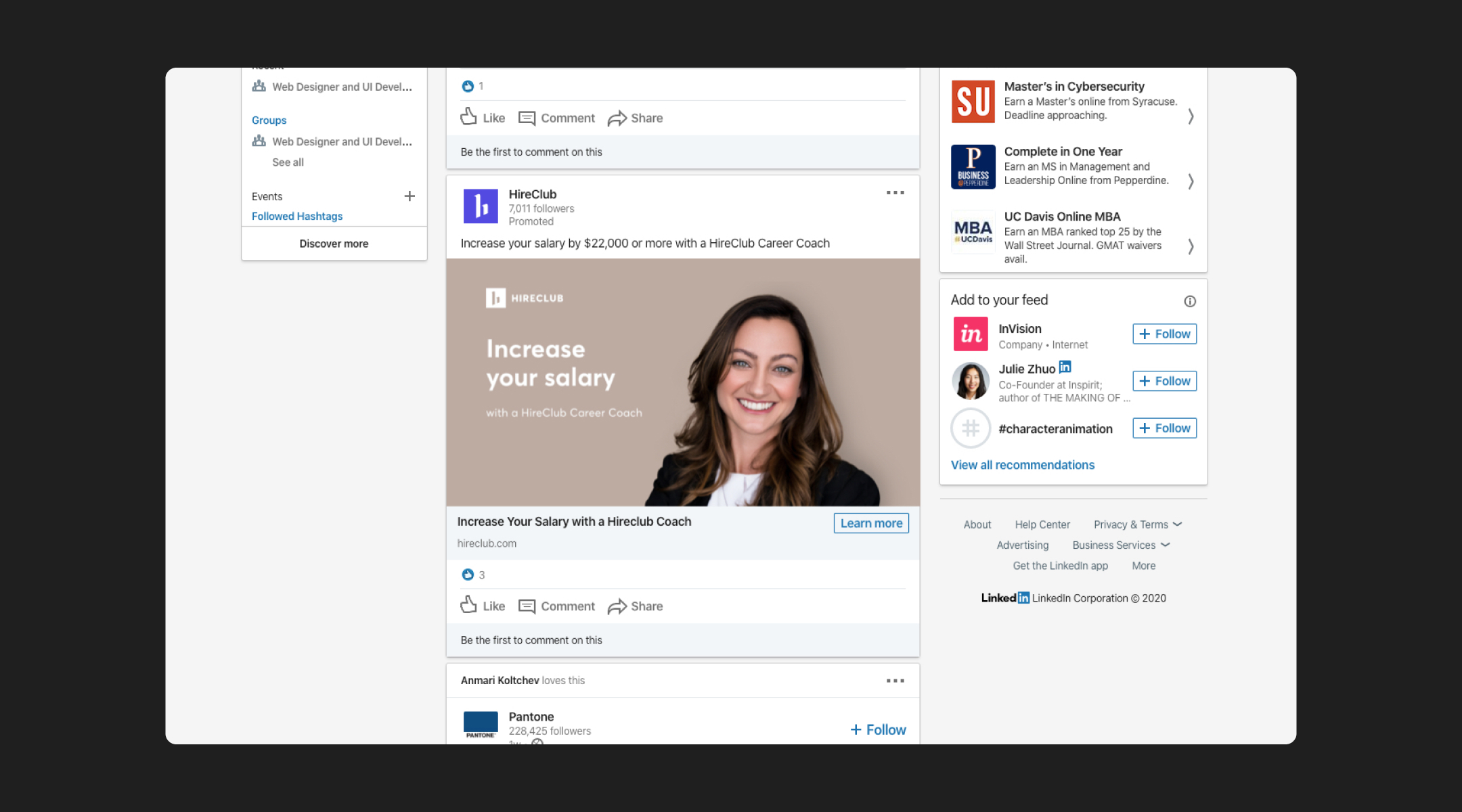Click UC Davis Online MBA ad title

[1062, 217]
